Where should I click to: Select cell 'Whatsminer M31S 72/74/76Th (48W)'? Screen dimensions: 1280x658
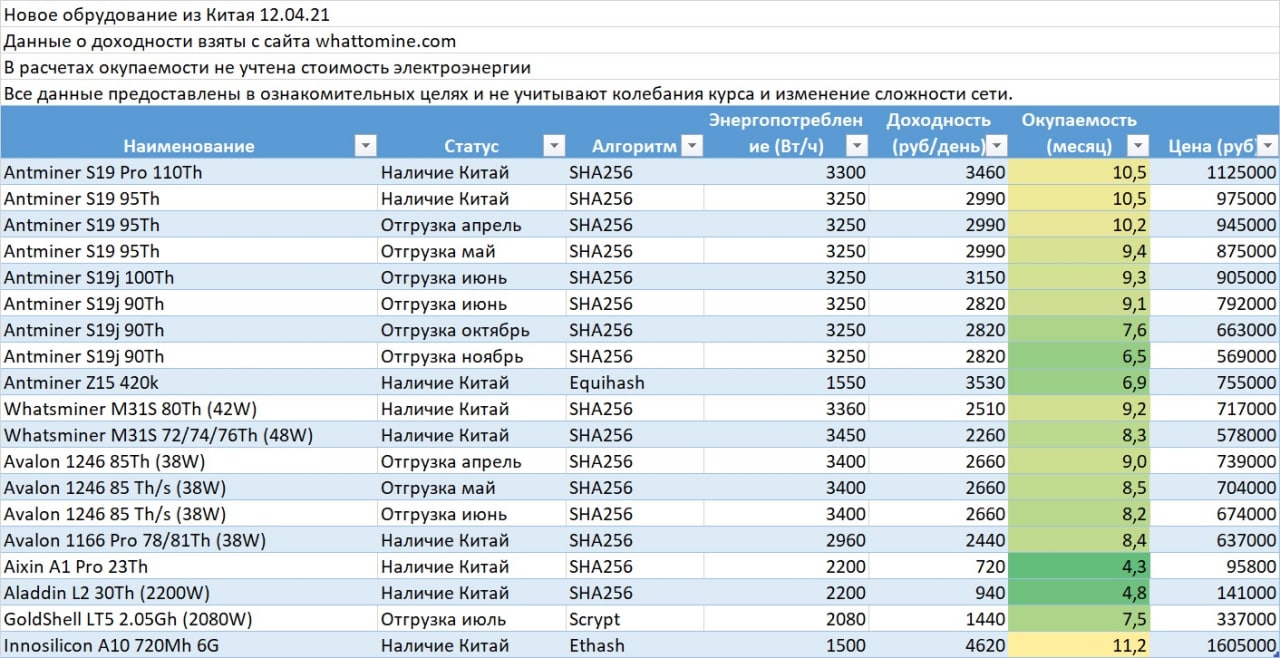(x=189, y=435)
